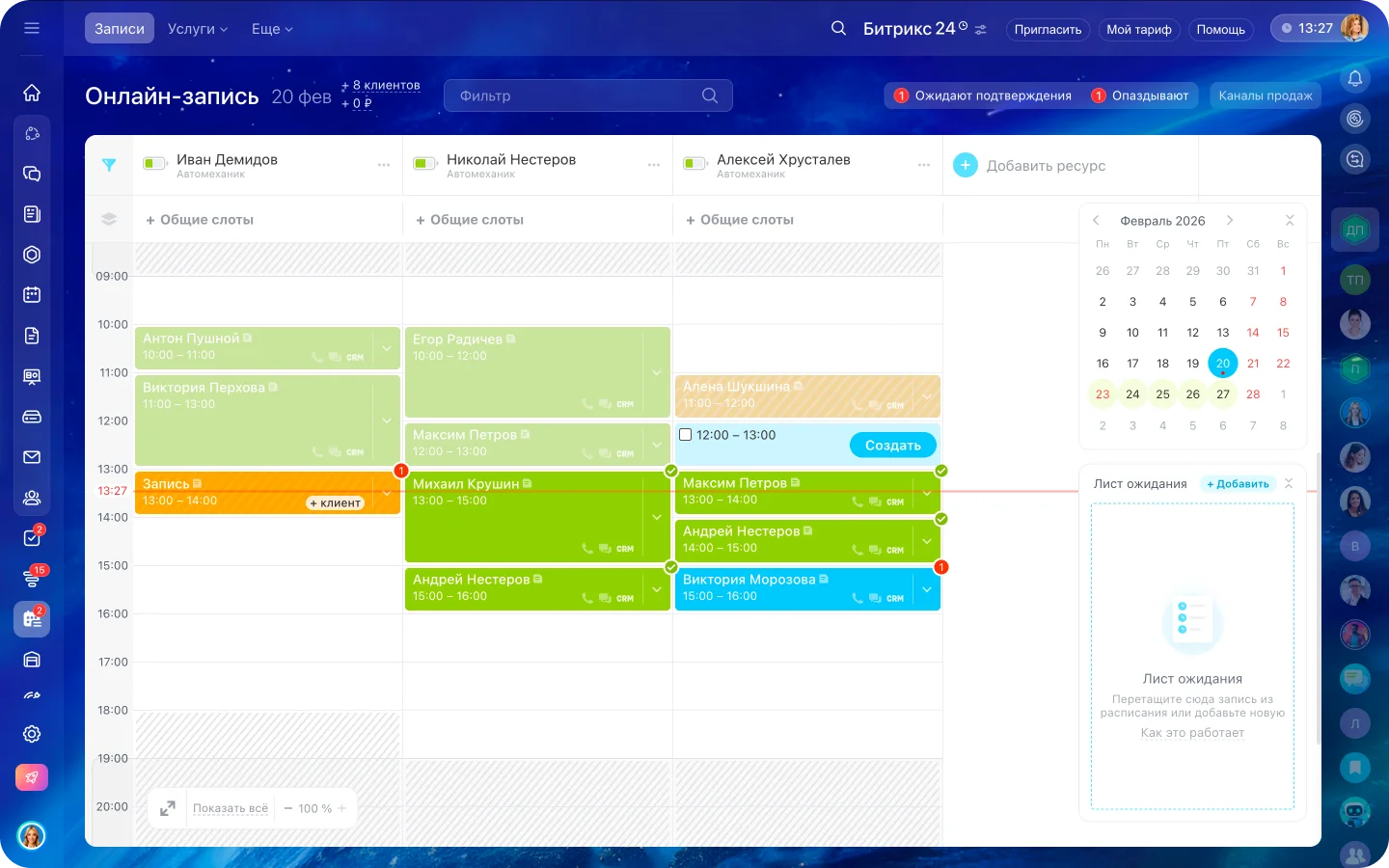Expand the Егор Радичев booking chevron
The height and width of the screenshot is (868, 1389).
click(657, 373)
